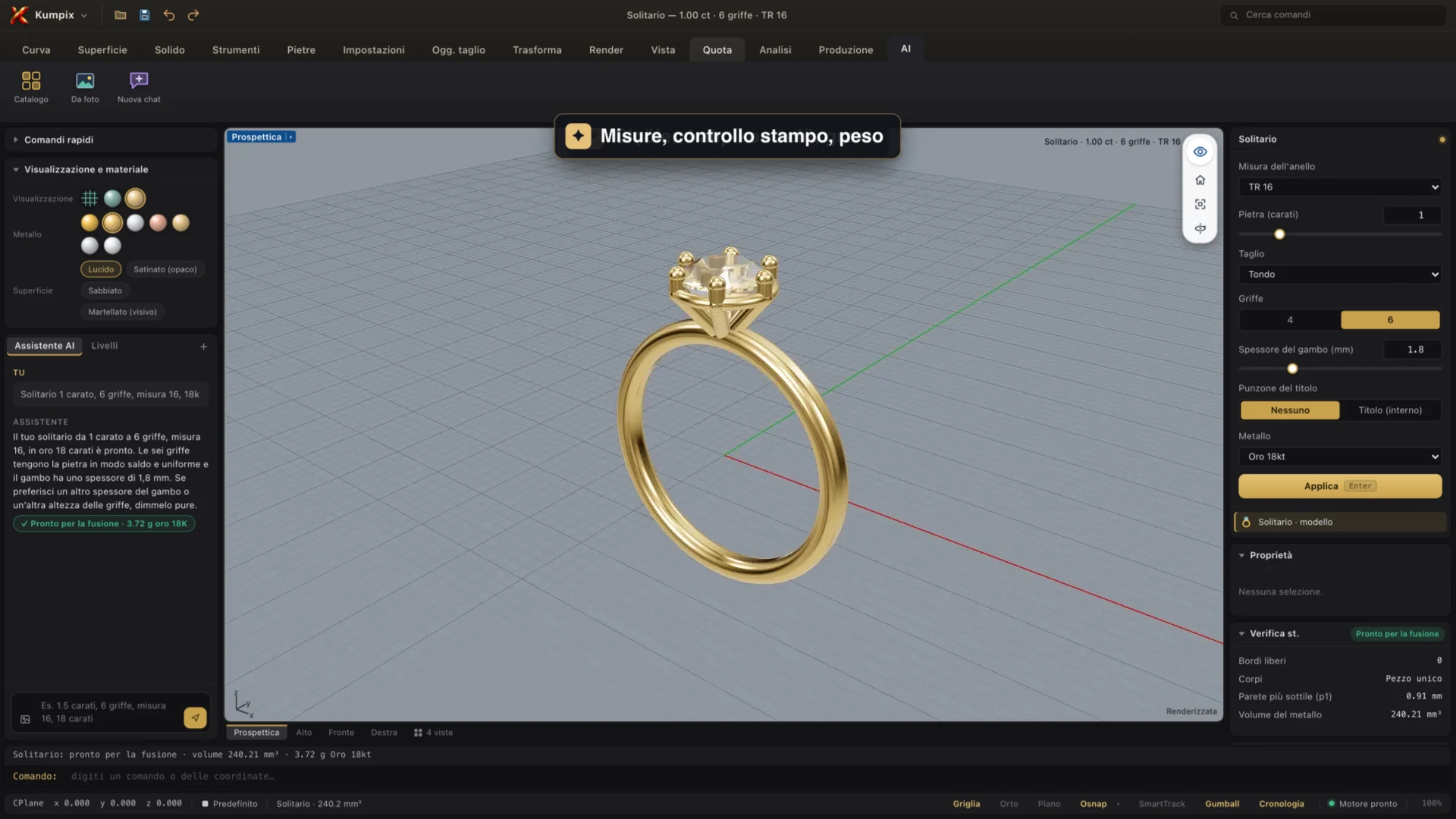Click the Kumpix logo icon

pyautogui.click(x=19, y=15)
